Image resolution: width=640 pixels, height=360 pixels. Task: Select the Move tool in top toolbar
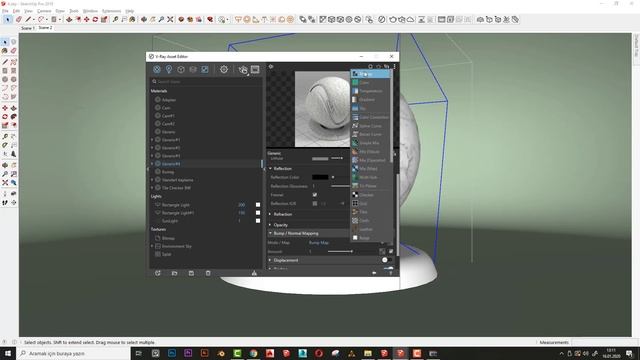(87, 20)
